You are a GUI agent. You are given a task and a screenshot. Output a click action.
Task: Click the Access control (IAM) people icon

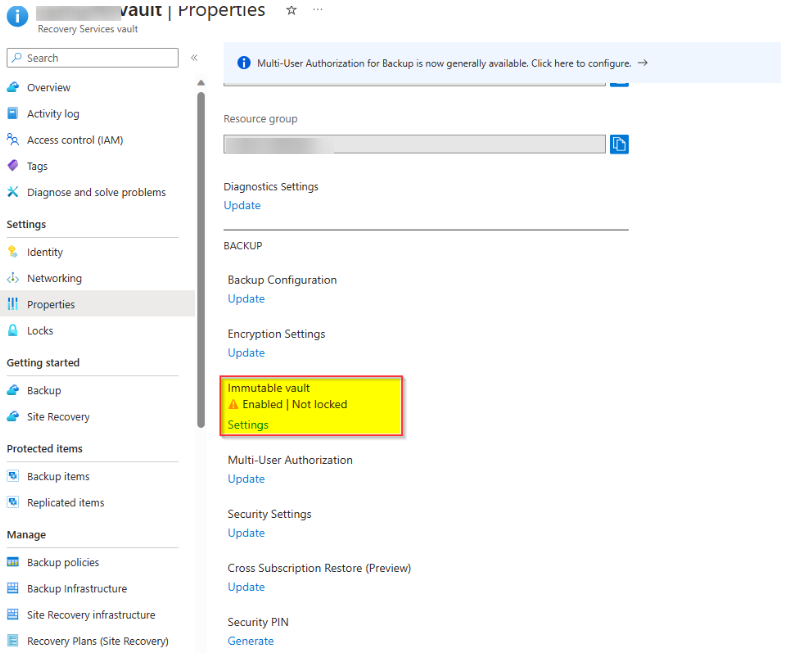(x=13, y=139)
